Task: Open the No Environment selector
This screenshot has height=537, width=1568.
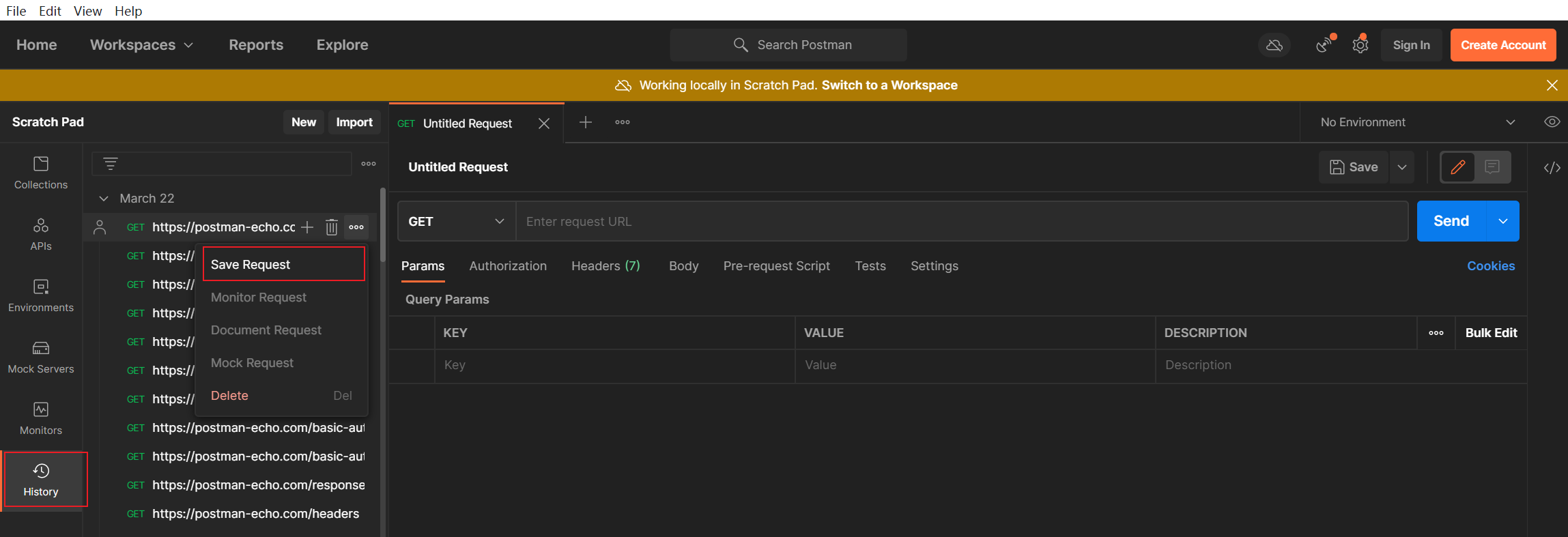Action: point(1417,122)
